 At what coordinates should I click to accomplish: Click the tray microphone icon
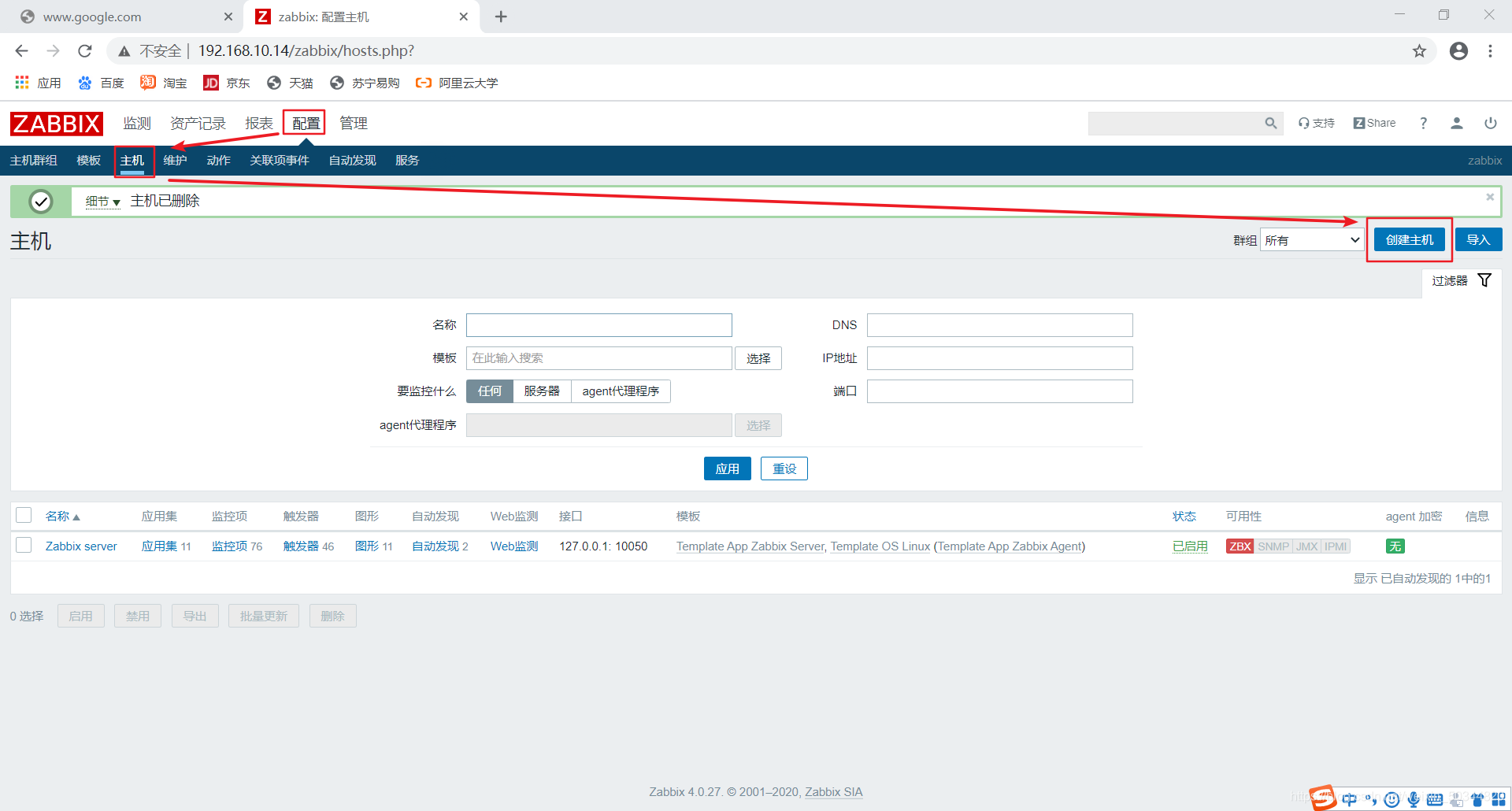pyautogui.click(x=1414, y=800)
